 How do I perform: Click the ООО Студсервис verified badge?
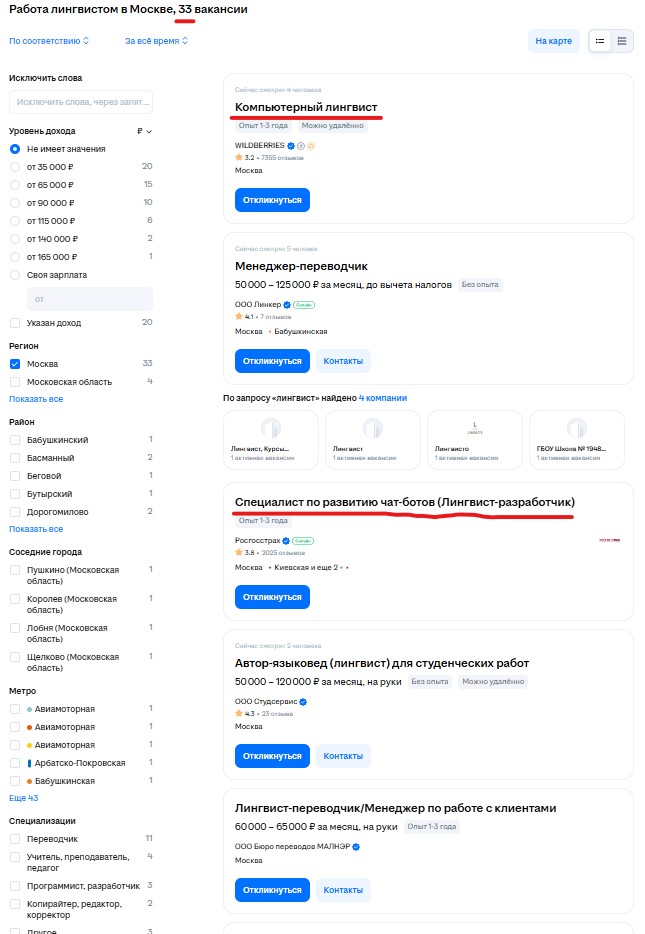tap(303, 702)
